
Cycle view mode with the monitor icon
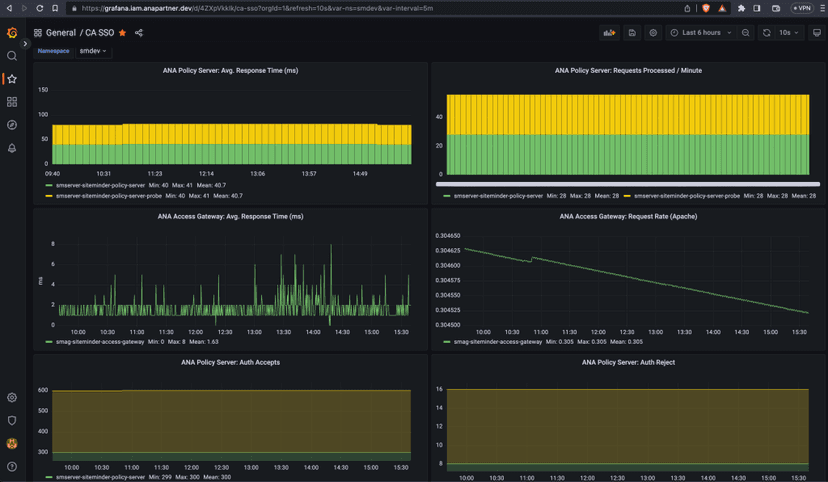click(816, 33)
